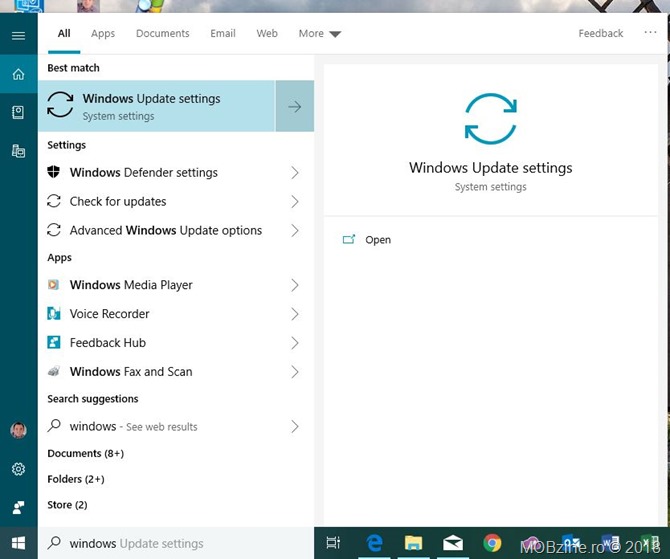Open File Explorer from the taskbar
The image size is (670, 559).
coord(413,543)
